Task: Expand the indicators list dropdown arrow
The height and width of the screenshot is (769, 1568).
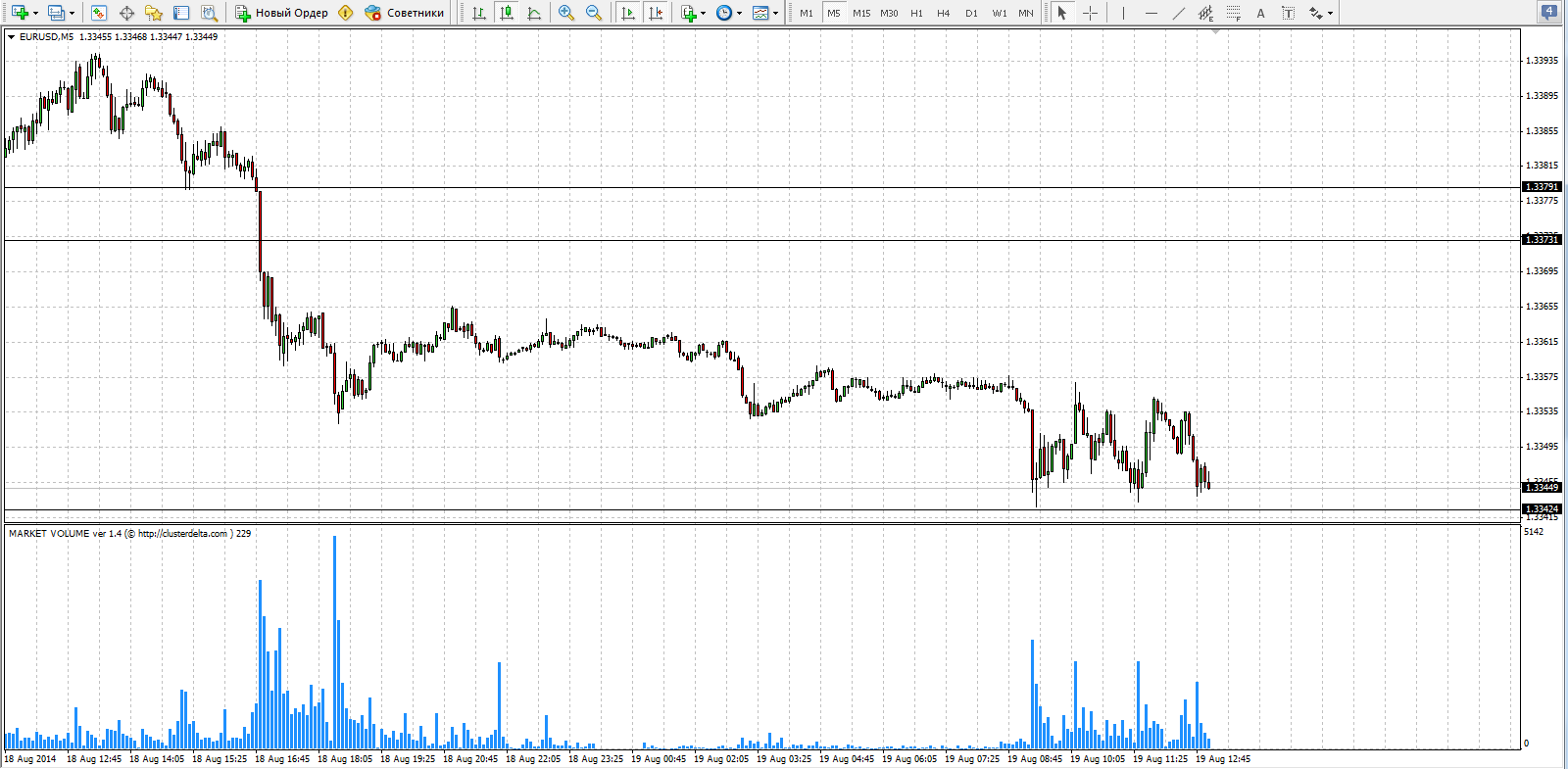Action: (703, 13)
